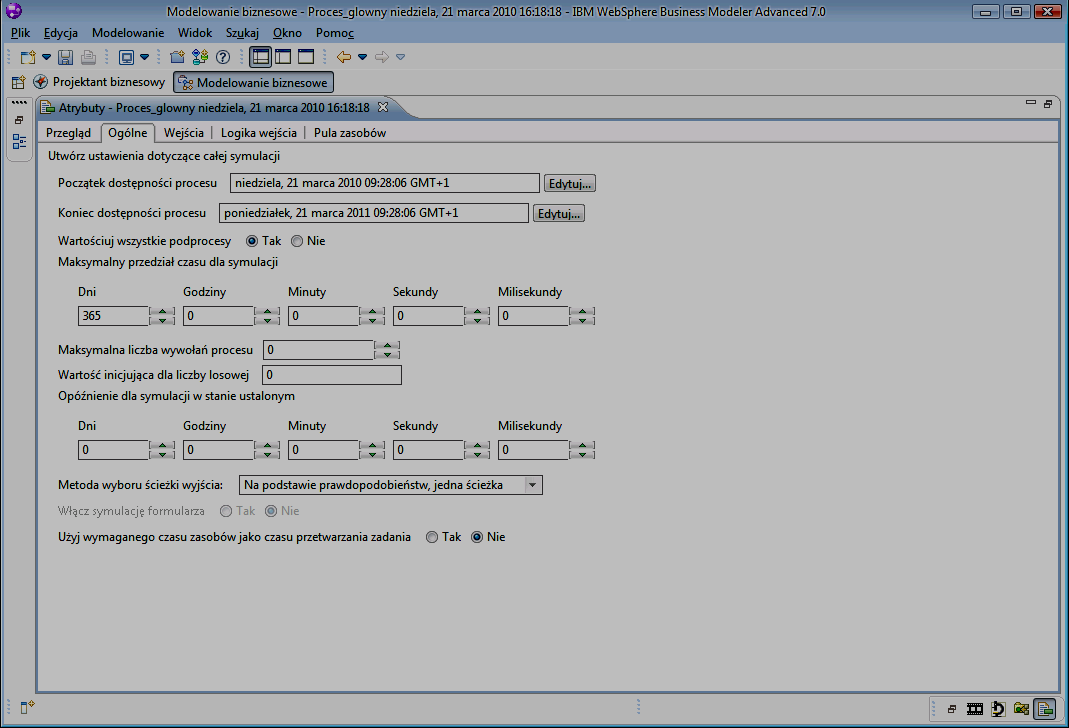Click the Dni field showing 365

pyautogui.click(x=113, y=316)
